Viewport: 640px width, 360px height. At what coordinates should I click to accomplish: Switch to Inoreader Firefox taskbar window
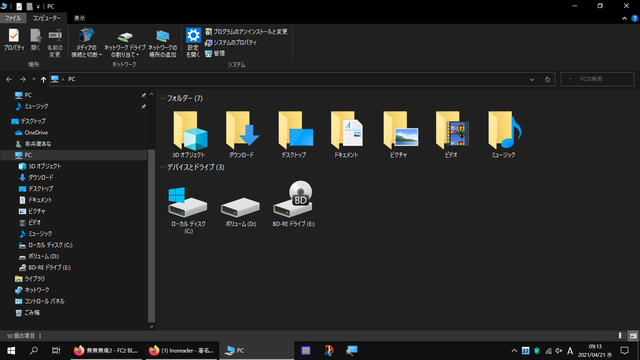point(181,350)
